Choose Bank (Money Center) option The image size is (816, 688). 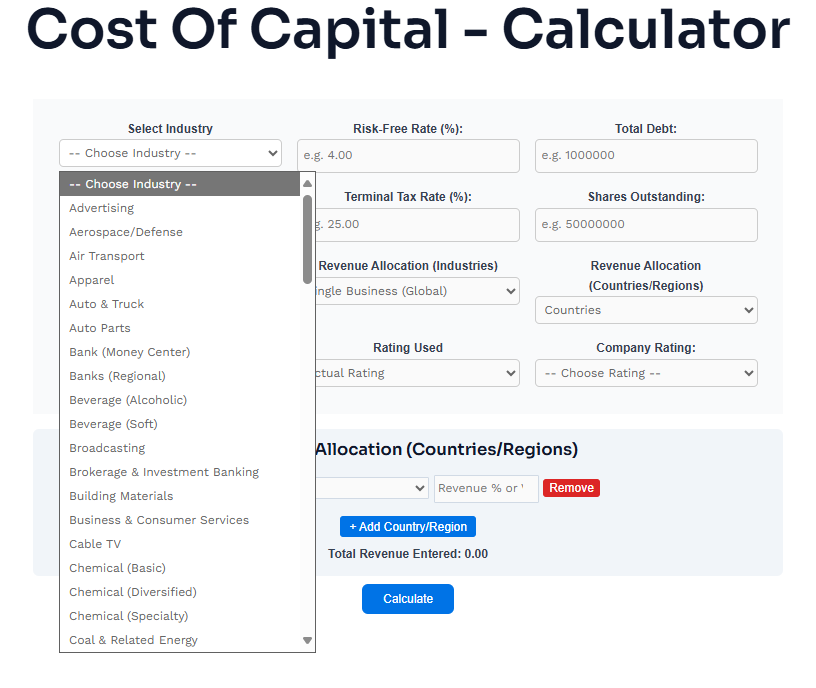click(x=129, y=352)
